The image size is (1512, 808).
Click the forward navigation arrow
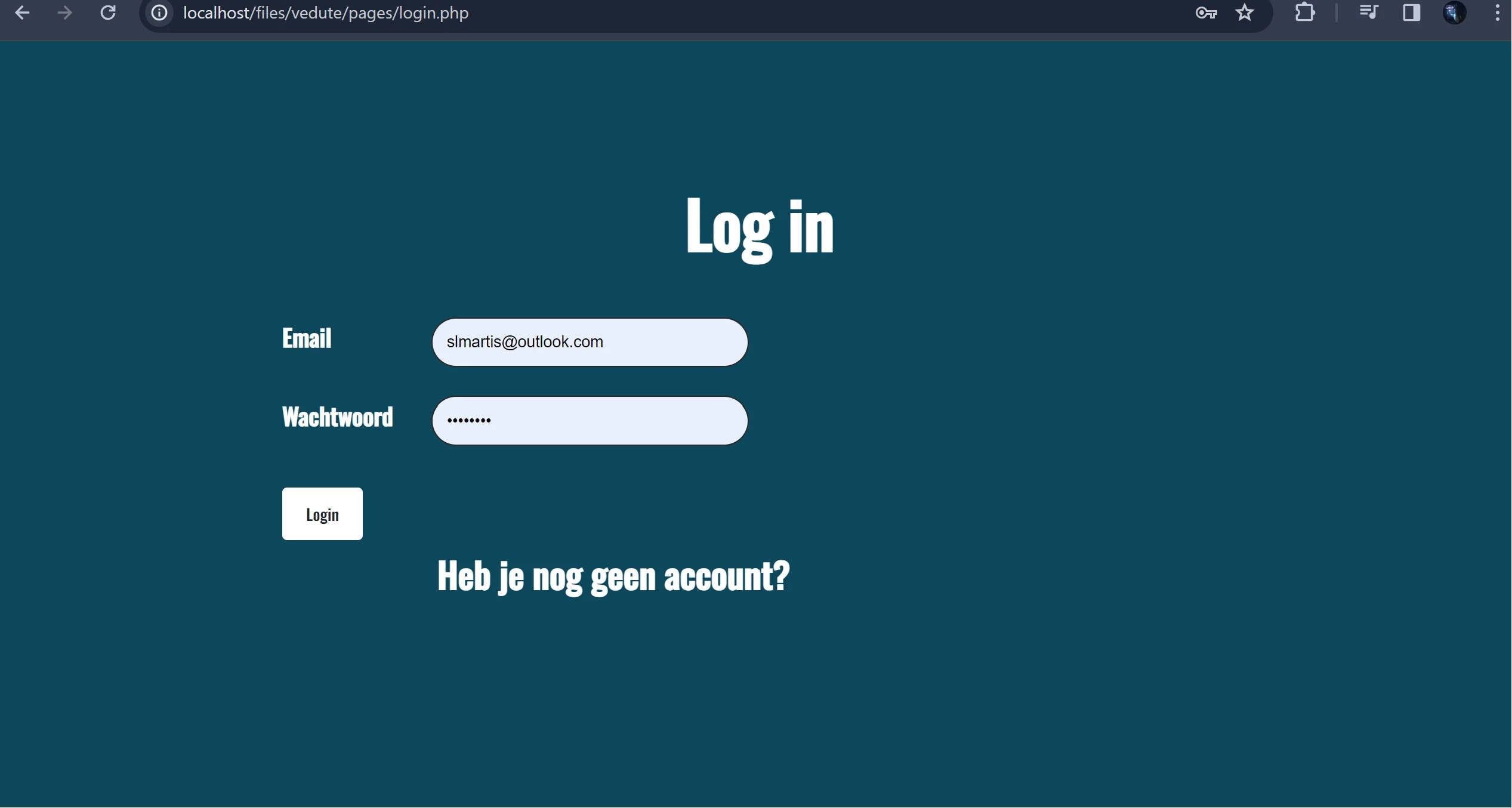(x=64, y=13)
